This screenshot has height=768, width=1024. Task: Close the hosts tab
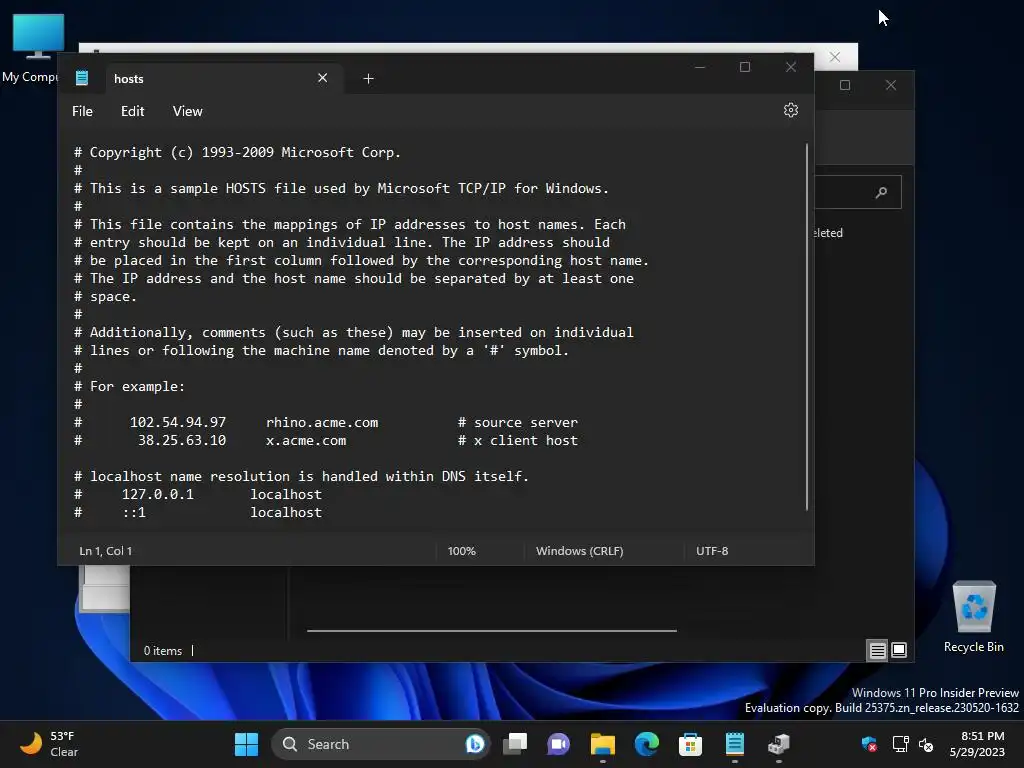pyautogui.click(x=323, y=78)
